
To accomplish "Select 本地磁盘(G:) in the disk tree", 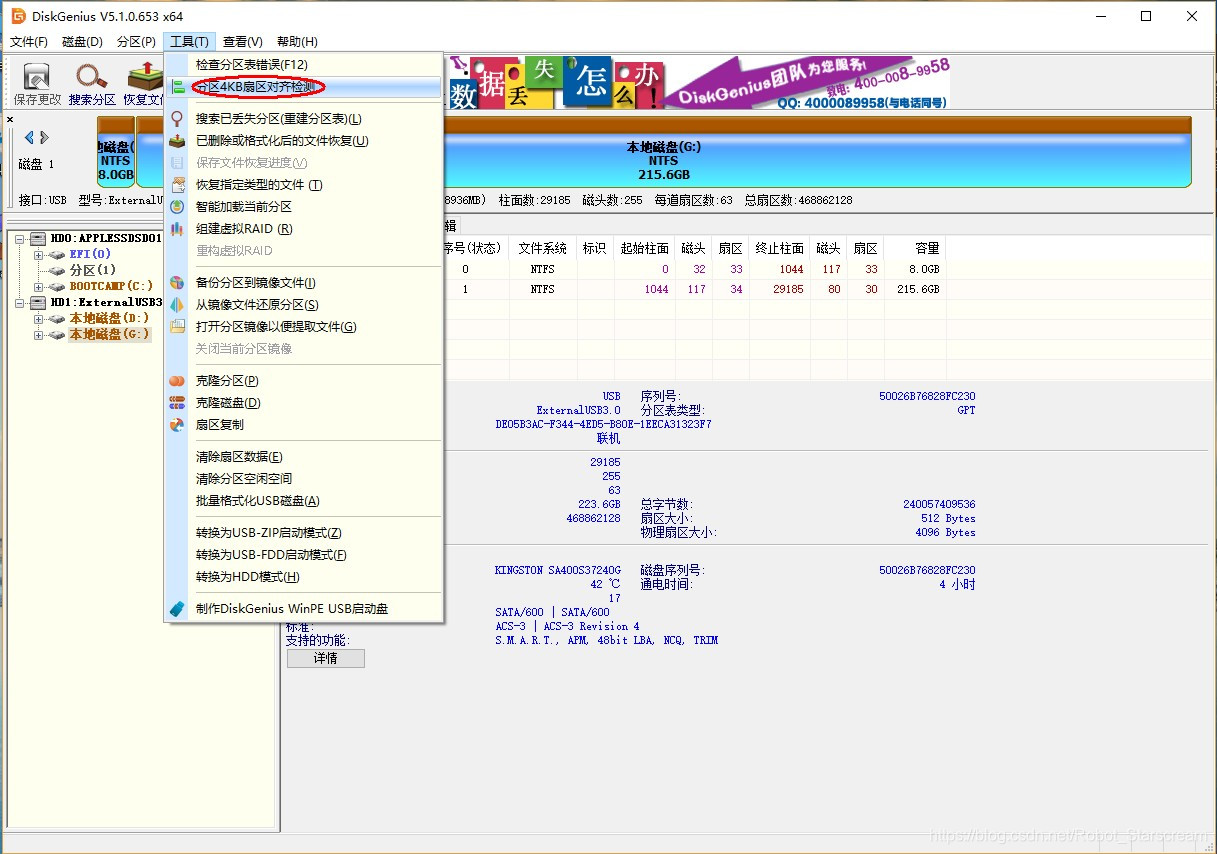I will pyautogui.click(x=109, y=335).
